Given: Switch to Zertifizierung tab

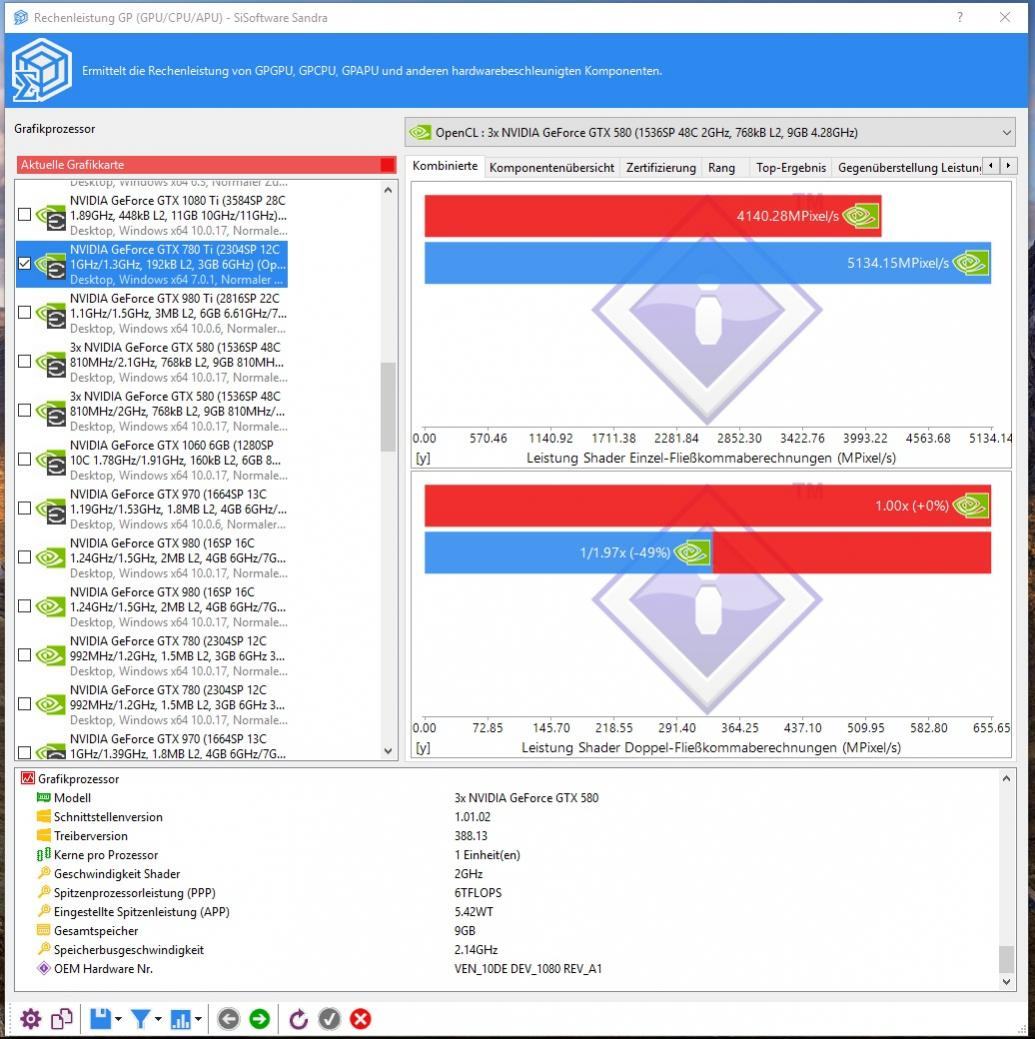Looking at the screenshot, I should pos(661,168).
